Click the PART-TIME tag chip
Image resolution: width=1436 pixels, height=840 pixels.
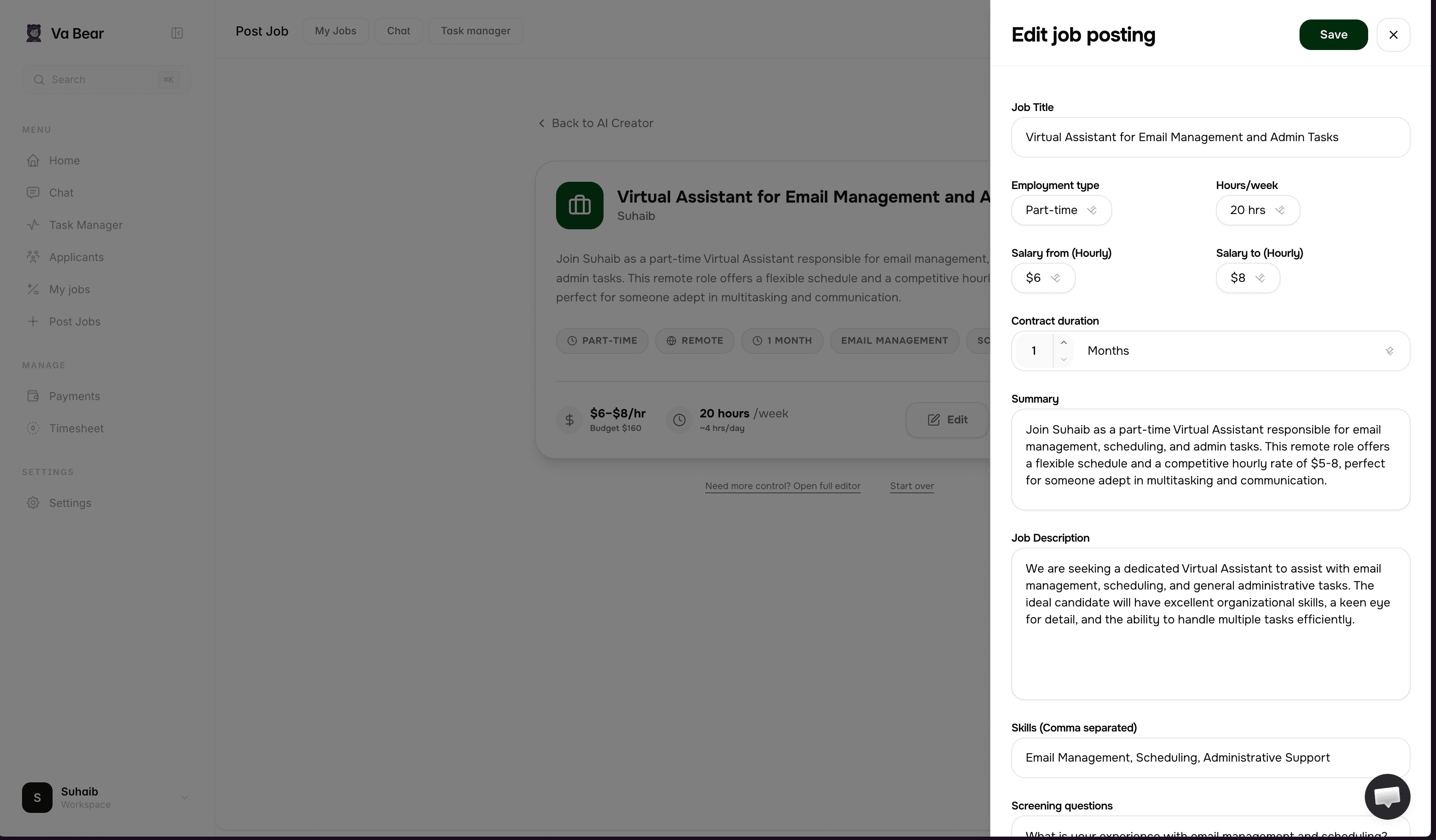pyautogui.click(x=602, y=341)
